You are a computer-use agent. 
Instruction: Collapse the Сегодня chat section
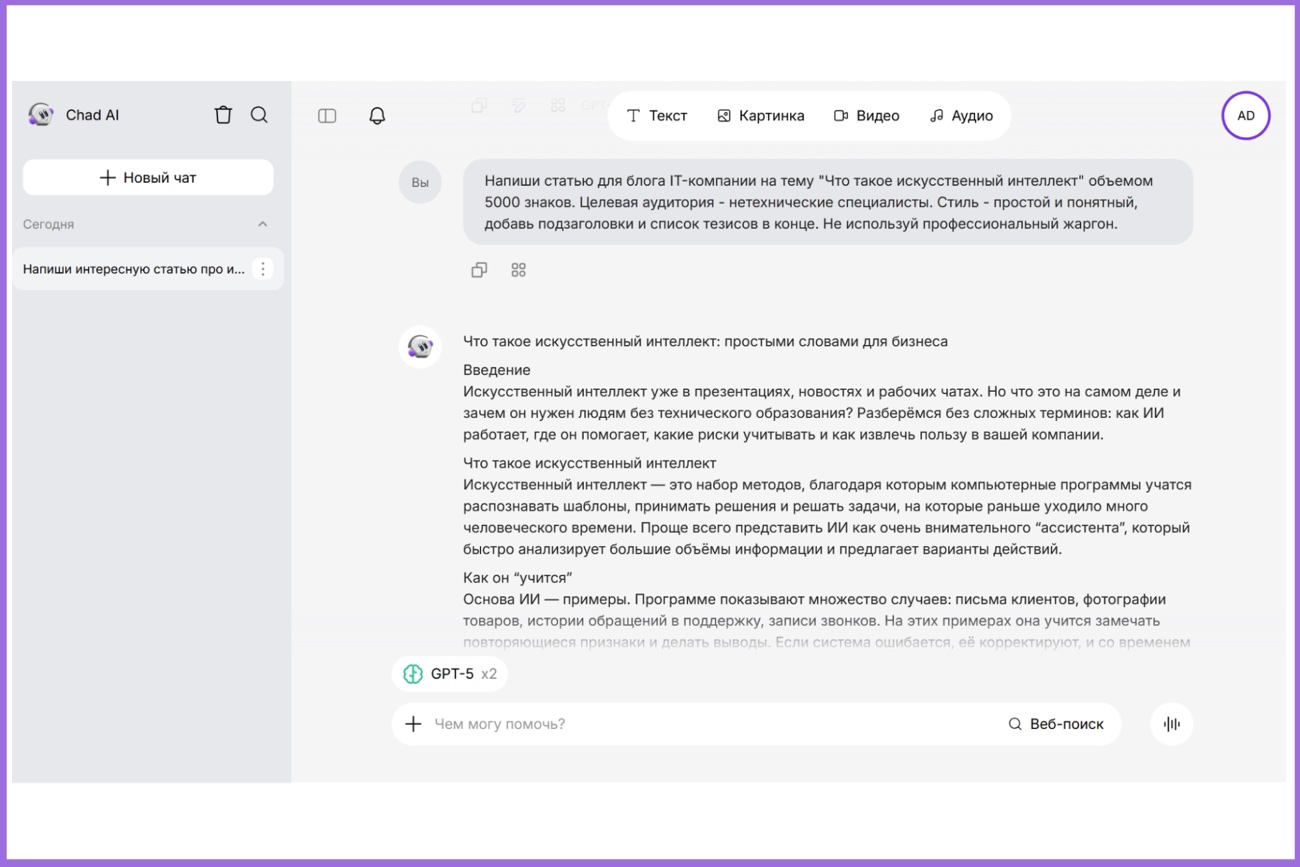262,225
